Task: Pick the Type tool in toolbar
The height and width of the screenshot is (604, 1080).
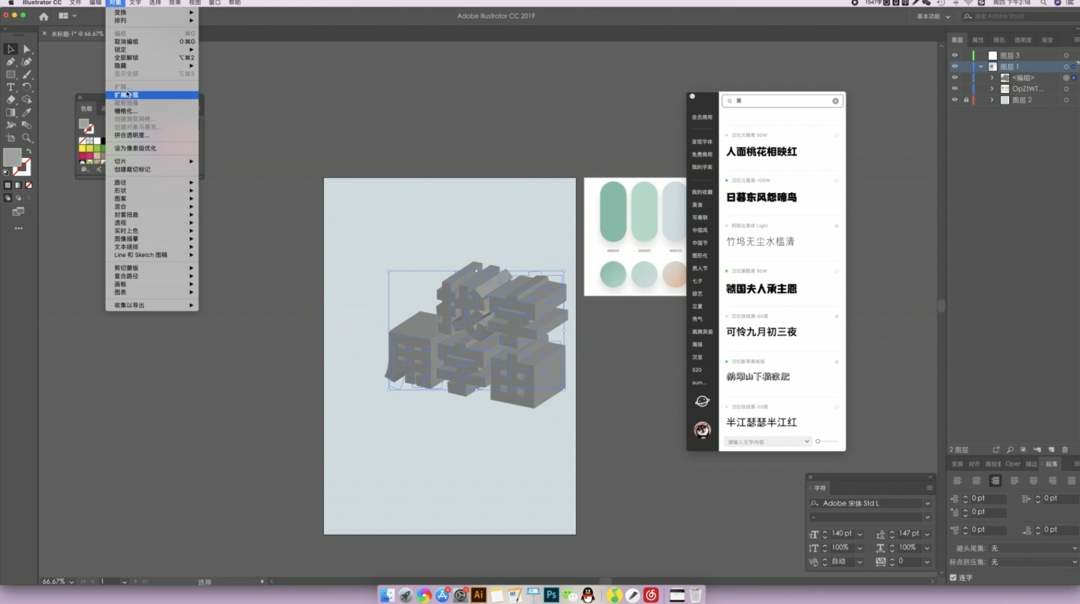Action: click(11, 88)
